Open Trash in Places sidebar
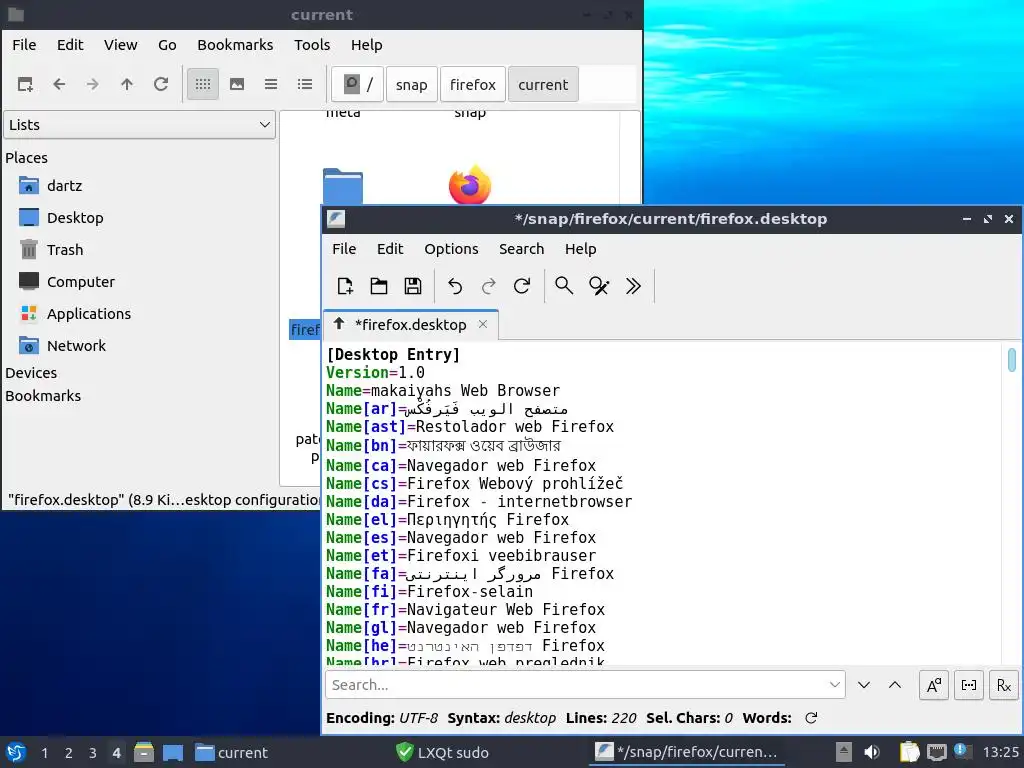This screenshot has height=768, width=1024. tap(65, 250)
